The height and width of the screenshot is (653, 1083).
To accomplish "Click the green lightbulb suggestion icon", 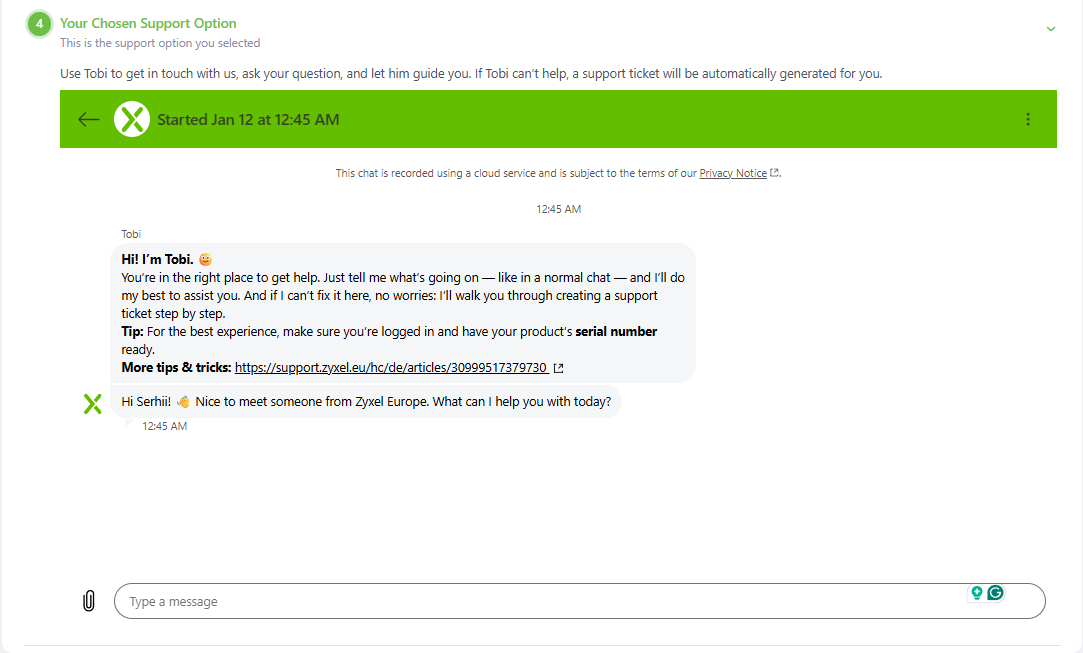I will click(x=977, y=593).
